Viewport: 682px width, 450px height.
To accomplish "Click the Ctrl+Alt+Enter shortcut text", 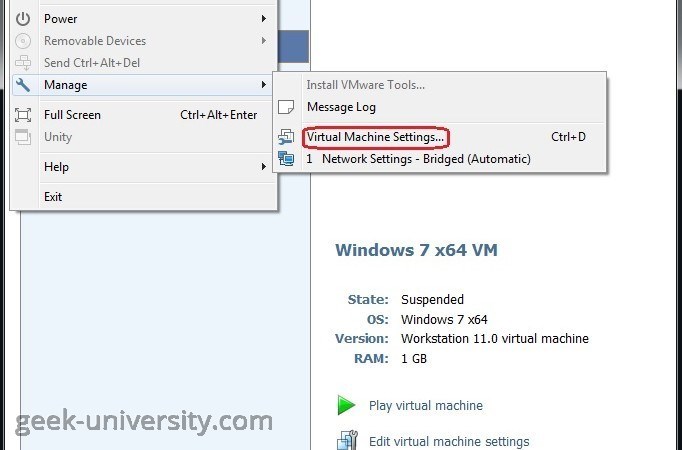I will click(x=219, y=115).
